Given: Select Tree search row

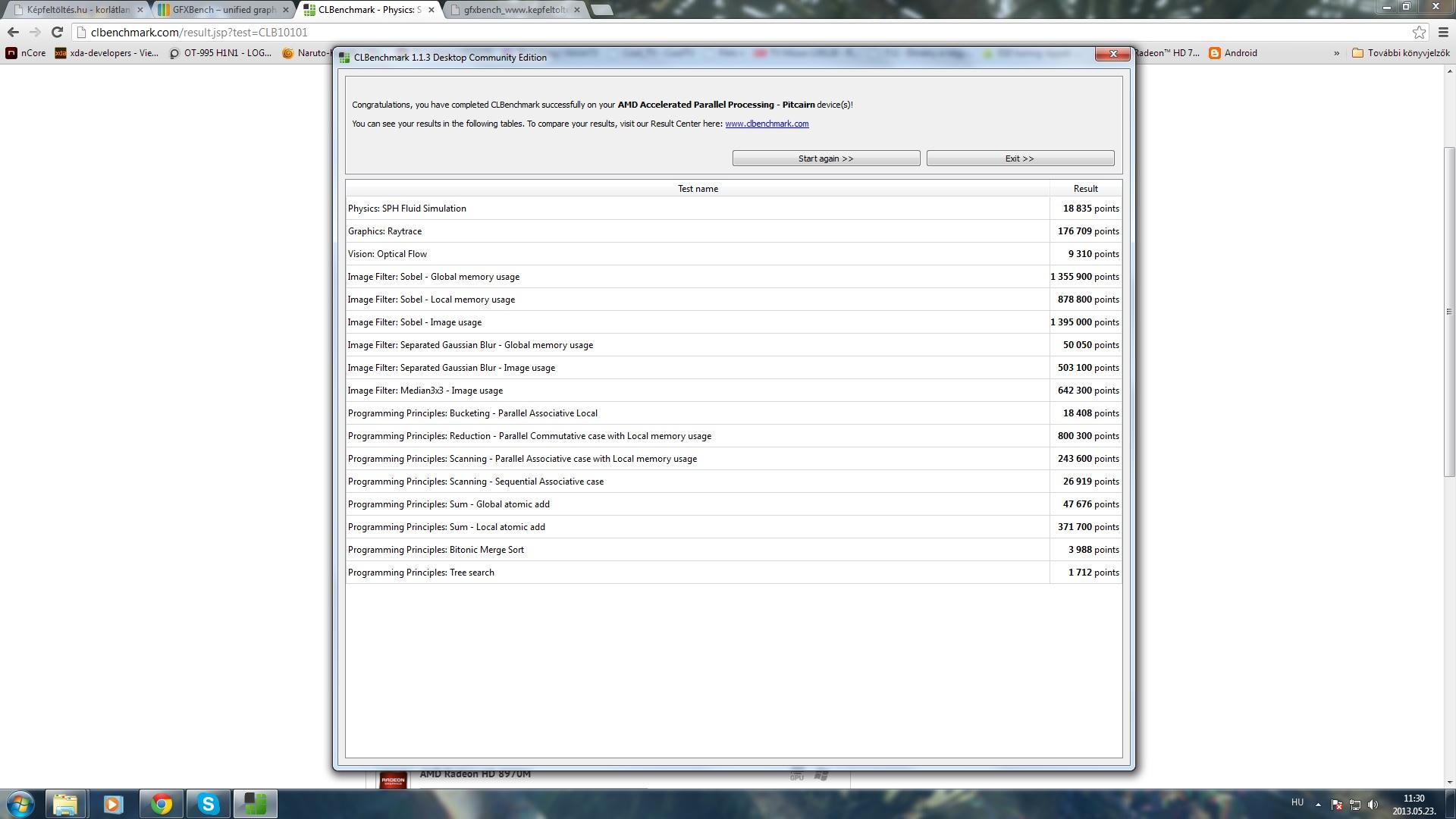Looking at the screenshot, I should pos(733,573).
